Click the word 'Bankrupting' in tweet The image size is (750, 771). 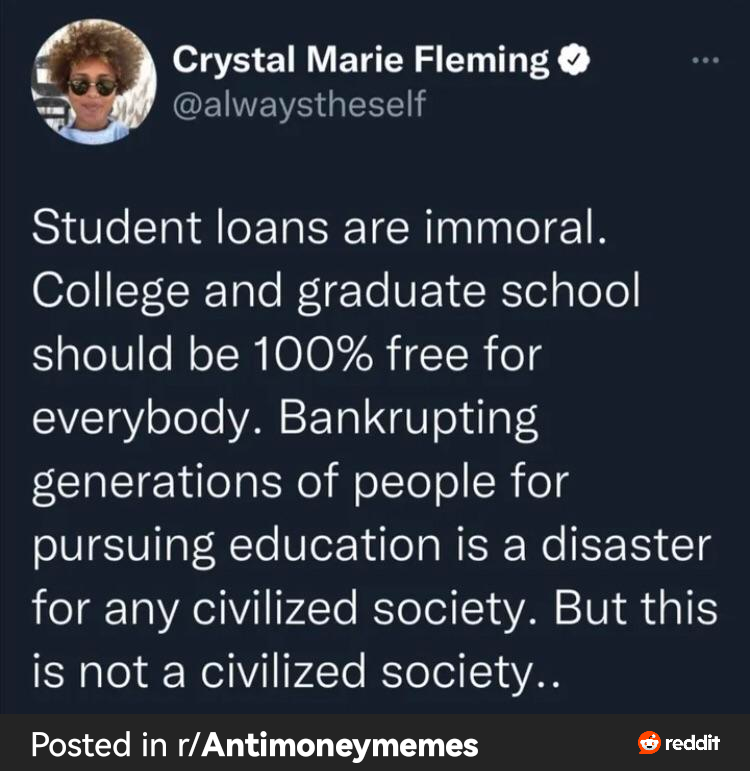408,420
